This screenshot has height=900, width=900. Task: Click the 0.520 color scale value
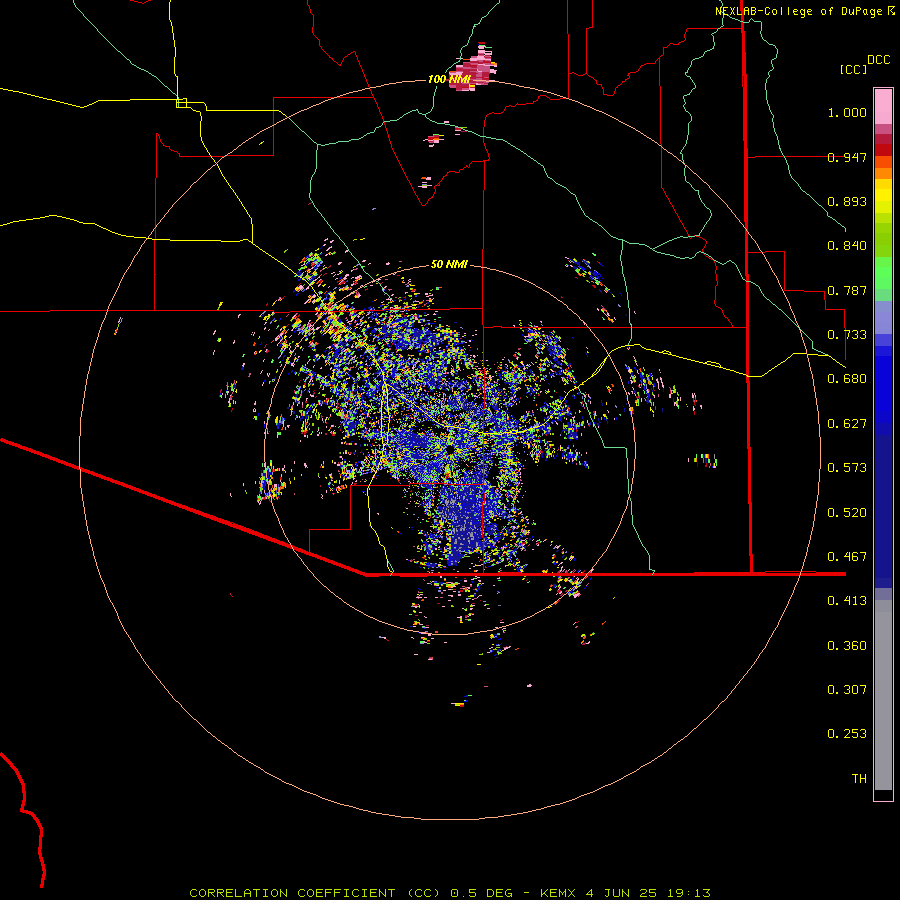(847, 513)
